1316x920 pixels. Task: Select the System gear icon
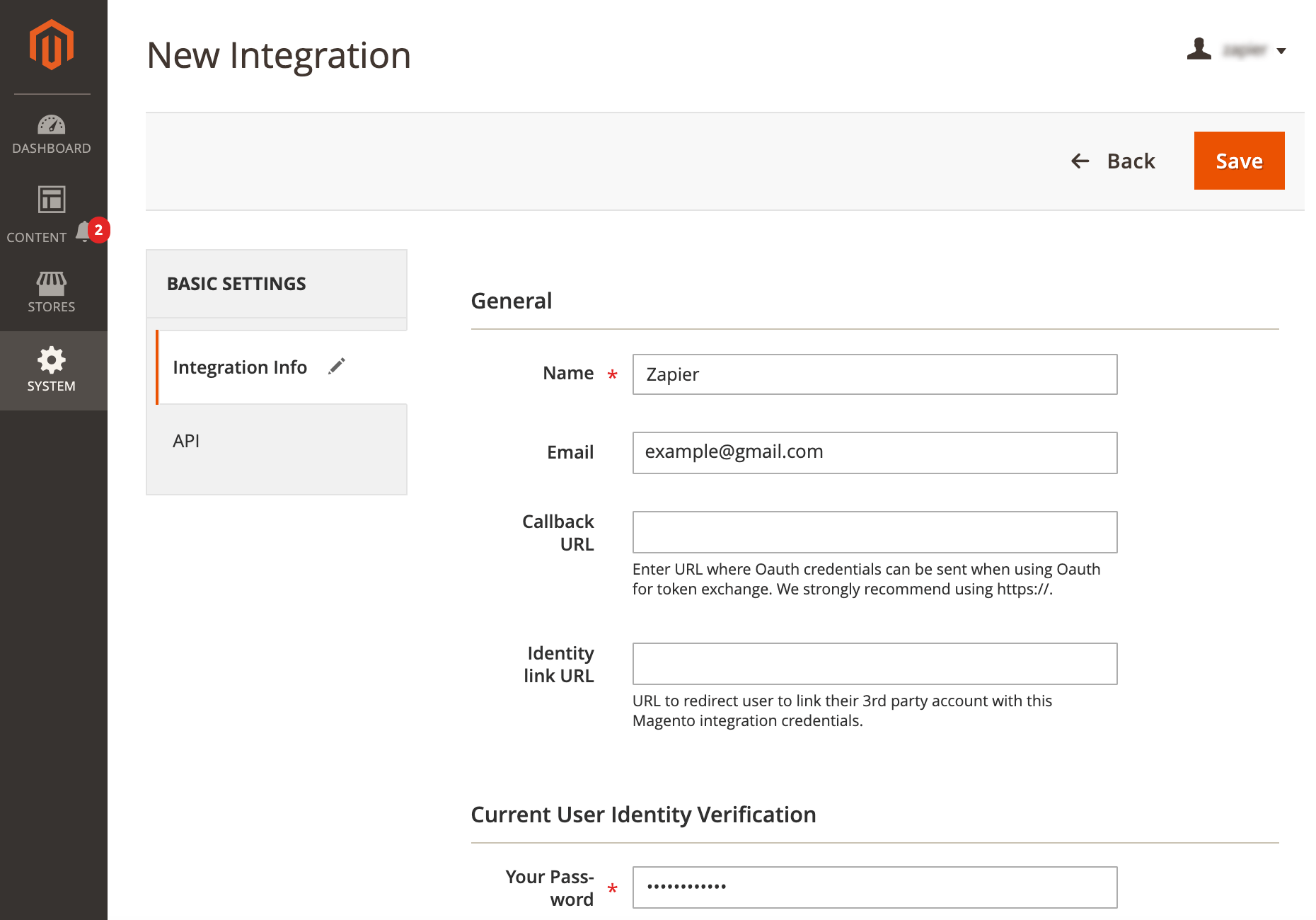(52, 361)
